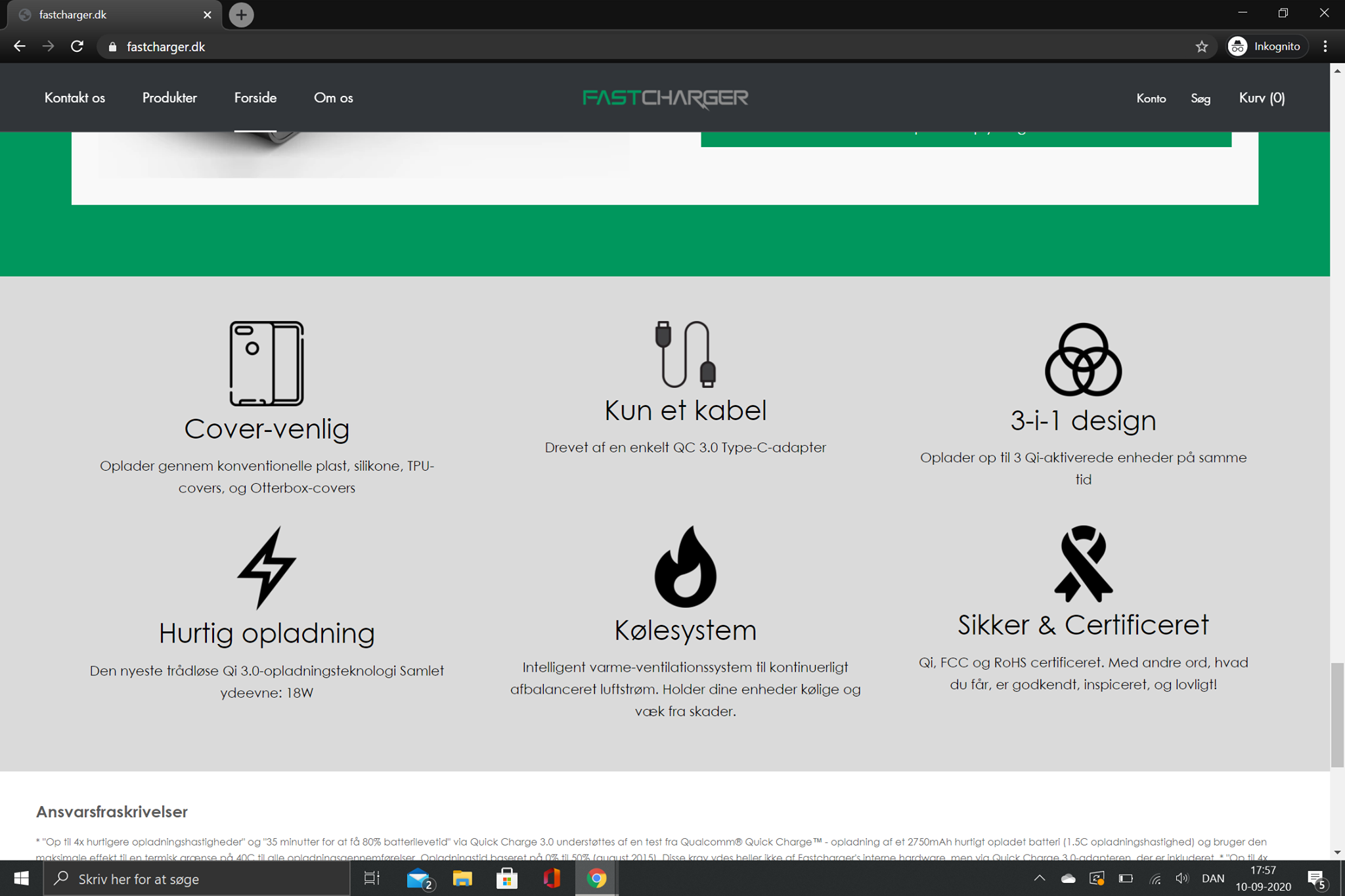Show hidden system tray icons chevron

coord(1039,878)
